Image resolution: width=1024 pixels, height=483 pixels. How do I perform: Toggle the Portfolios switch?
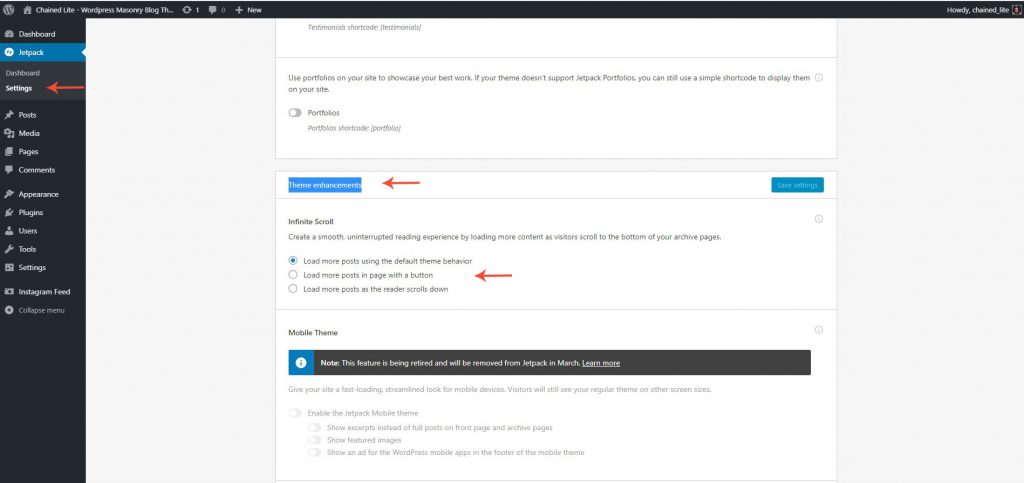(295, 113)
